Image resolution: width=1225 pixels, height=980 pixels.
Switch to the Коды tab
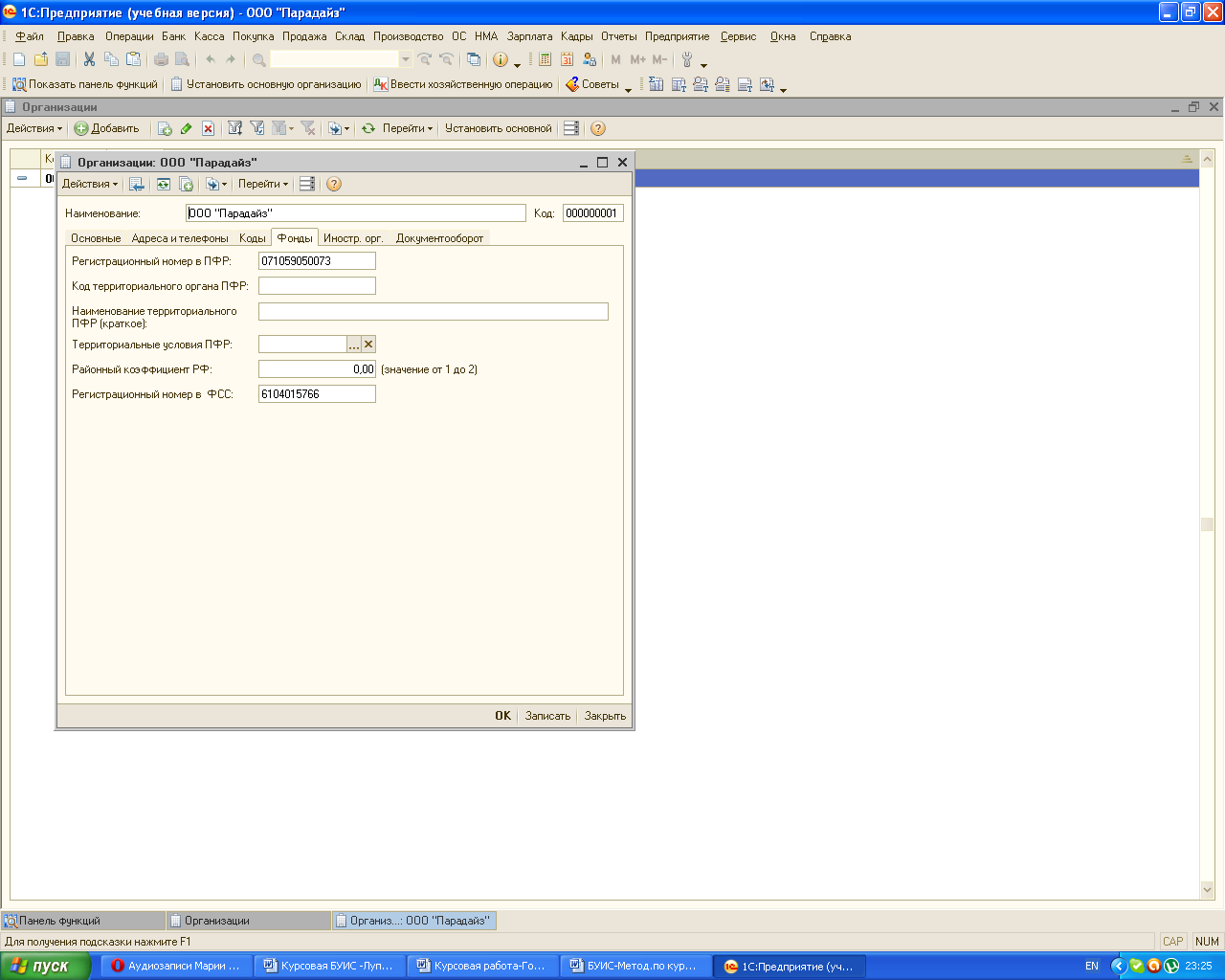tap(253, 238)
